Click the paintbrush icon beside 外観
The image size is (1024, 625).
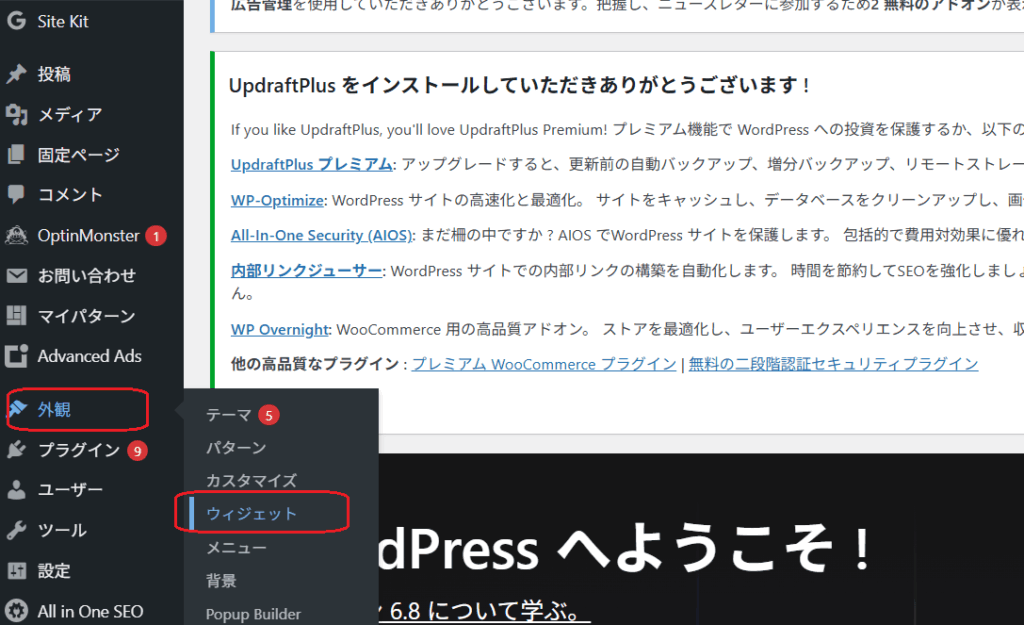point(17,409)
